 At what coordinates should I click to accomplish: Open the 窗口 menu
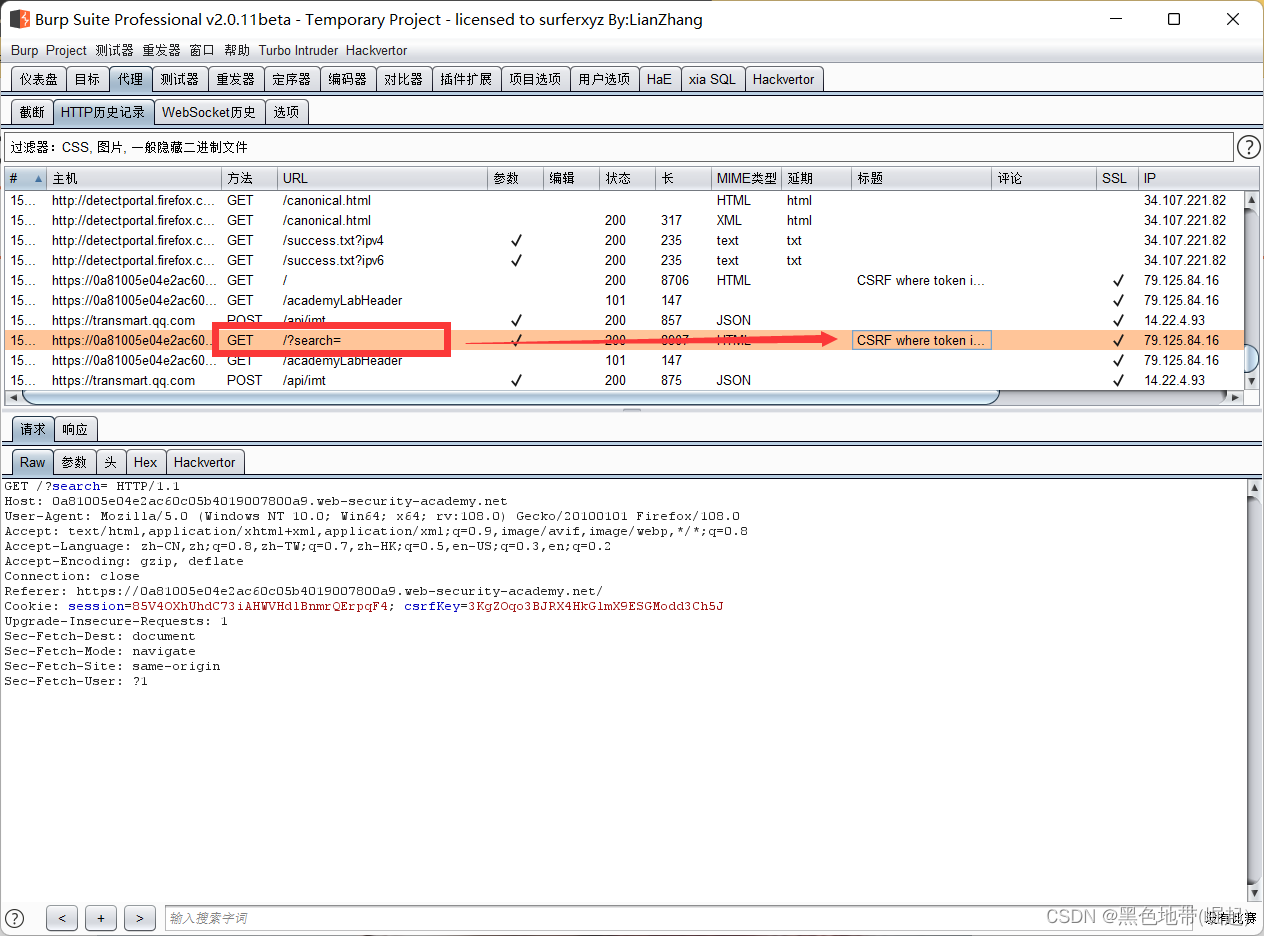coord(202,50)
